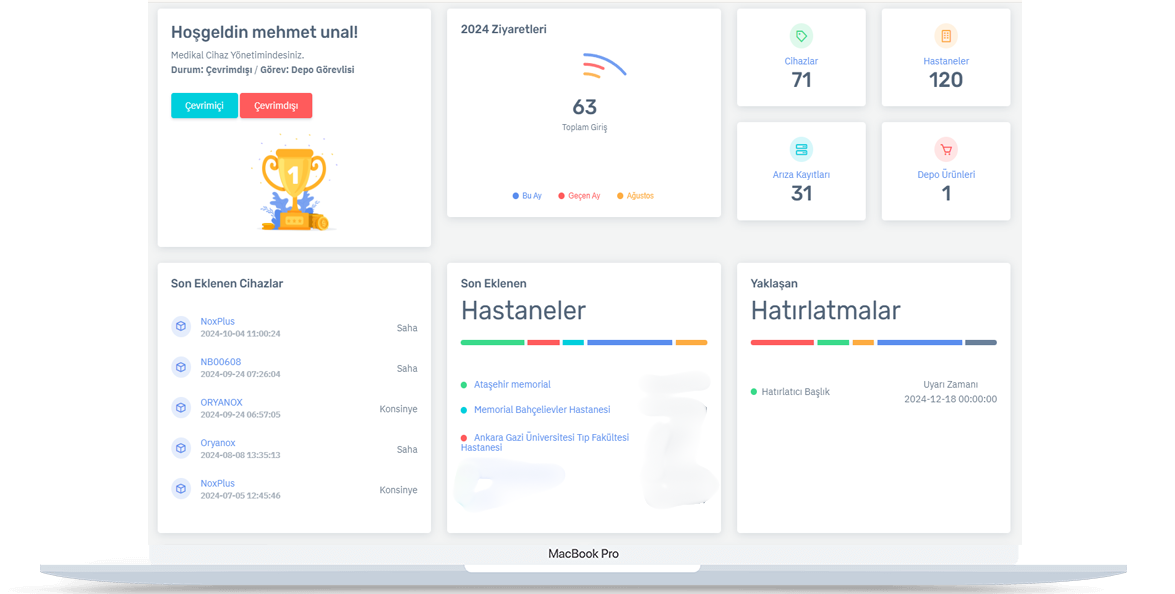Image resolution: width=1175 pixels, height=594 pixels.
Task: Set status with the Çevrimiçi button
Action: click(x=204, y=106)
